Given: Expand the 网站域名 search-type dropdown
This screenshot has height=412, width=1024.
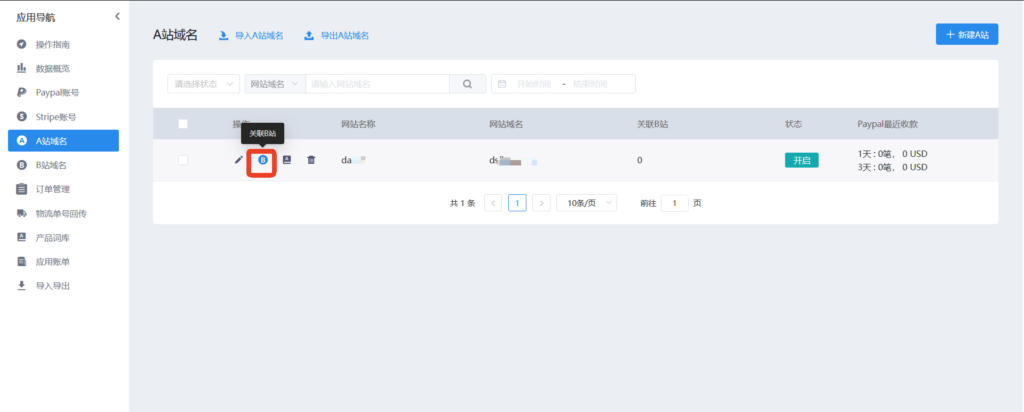Looking at the screenshot, I should pyautogui.click(x=274, y=84).
